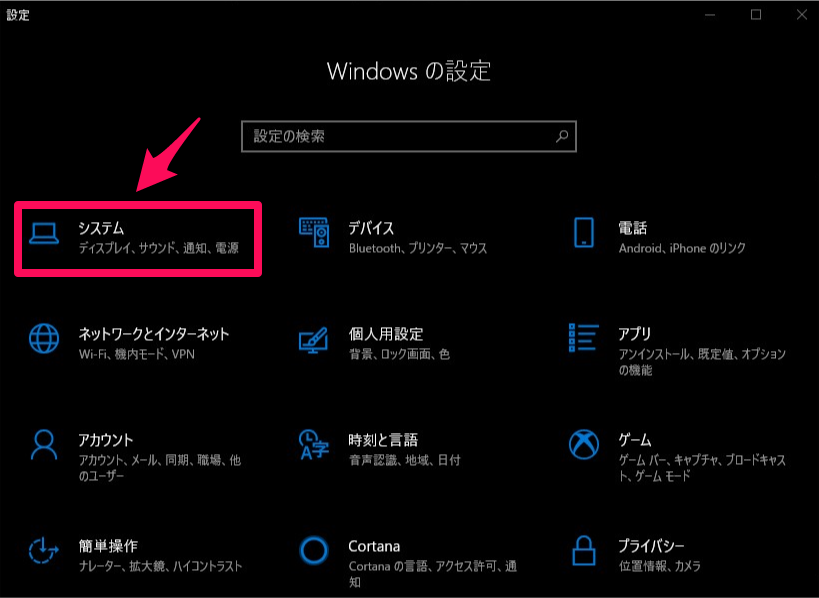Open the ネットワークとインターネット category
Viewport: 819px width, 598px height.
[x=154, y=334]
